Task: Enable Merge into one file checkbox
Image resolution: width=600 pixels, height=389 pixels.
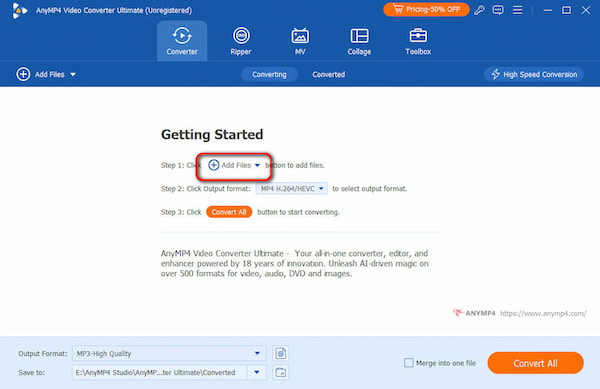Action: tap(409, 363)
